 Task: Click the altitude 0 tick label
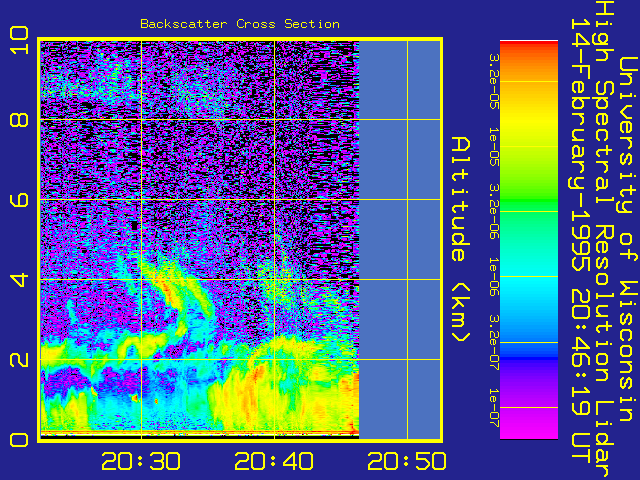[19, 440]
